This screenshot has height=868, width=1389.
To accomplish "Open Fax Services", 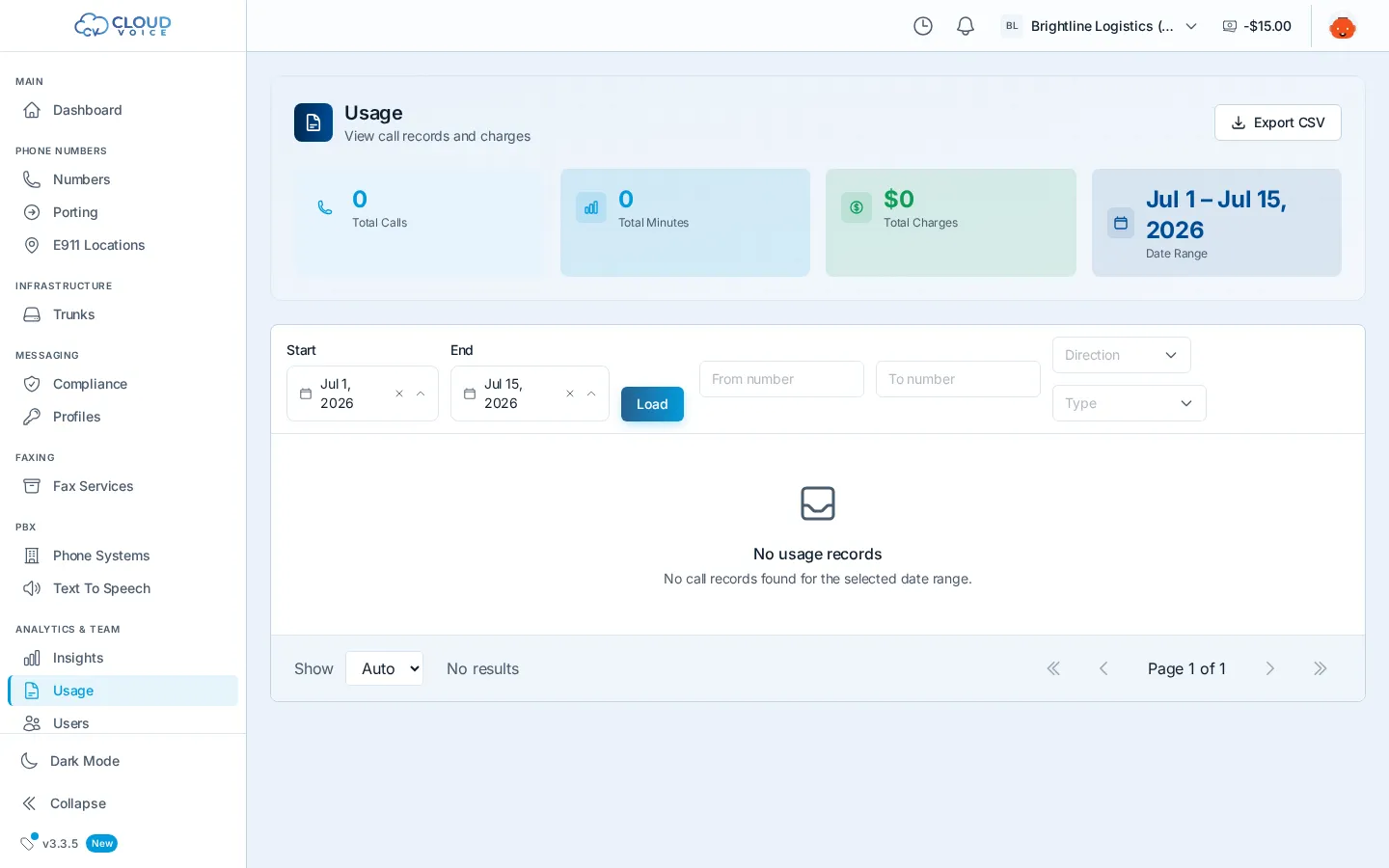I will [123, 486].
